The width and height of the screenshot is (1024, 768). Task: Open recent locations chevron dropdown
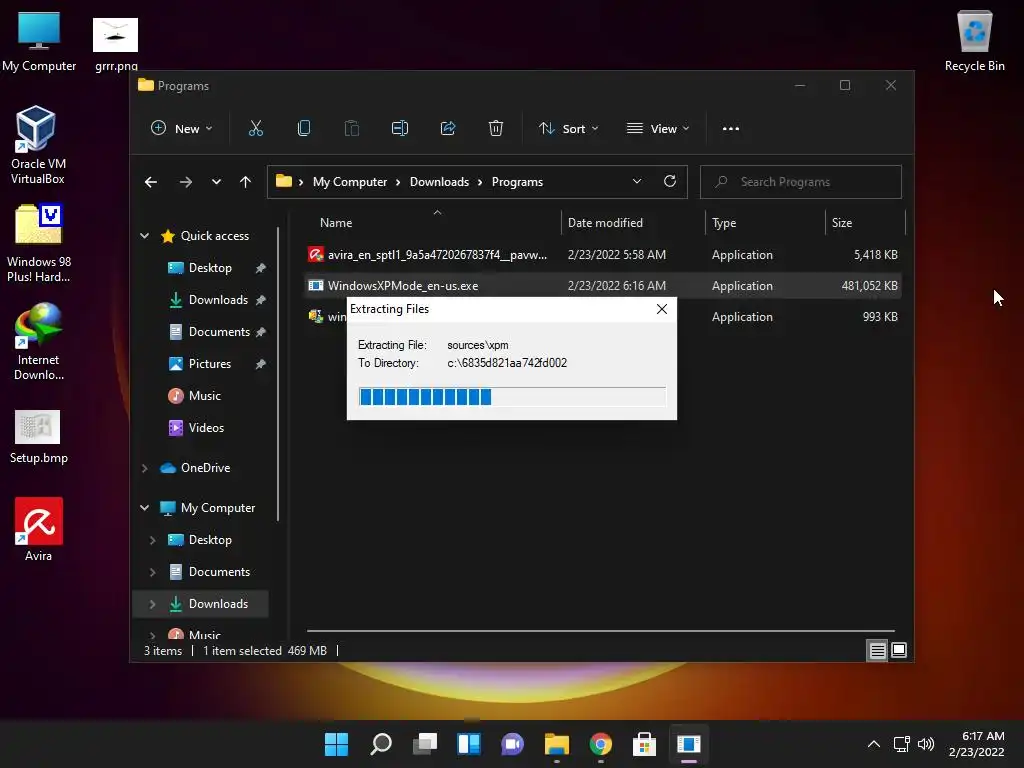pyautogui.click(x=216, y=182)
